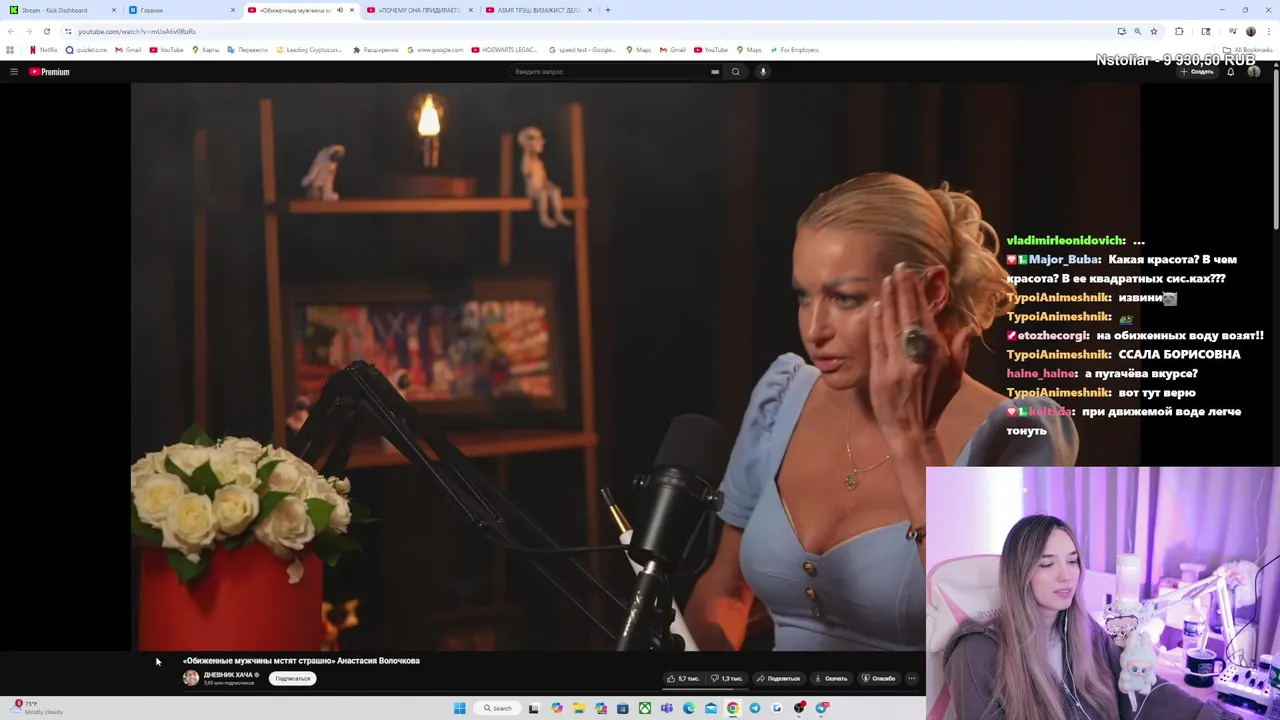The width and height of the screenshot is (1280, 720).
Task: Like the video with thumbs up
Action: 684,679
